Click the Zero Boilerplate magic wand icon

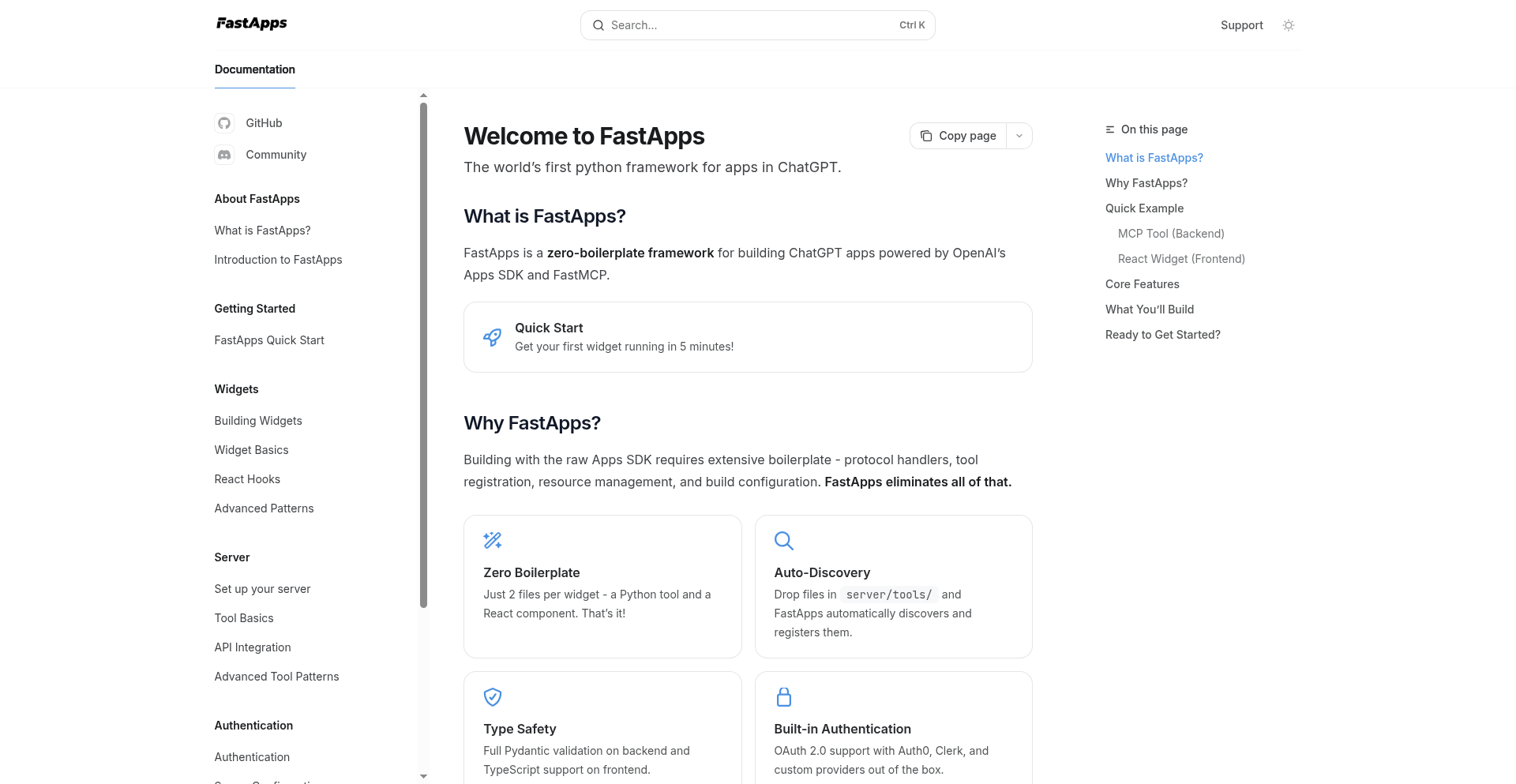pyautogui.click(x=493, y=540)
